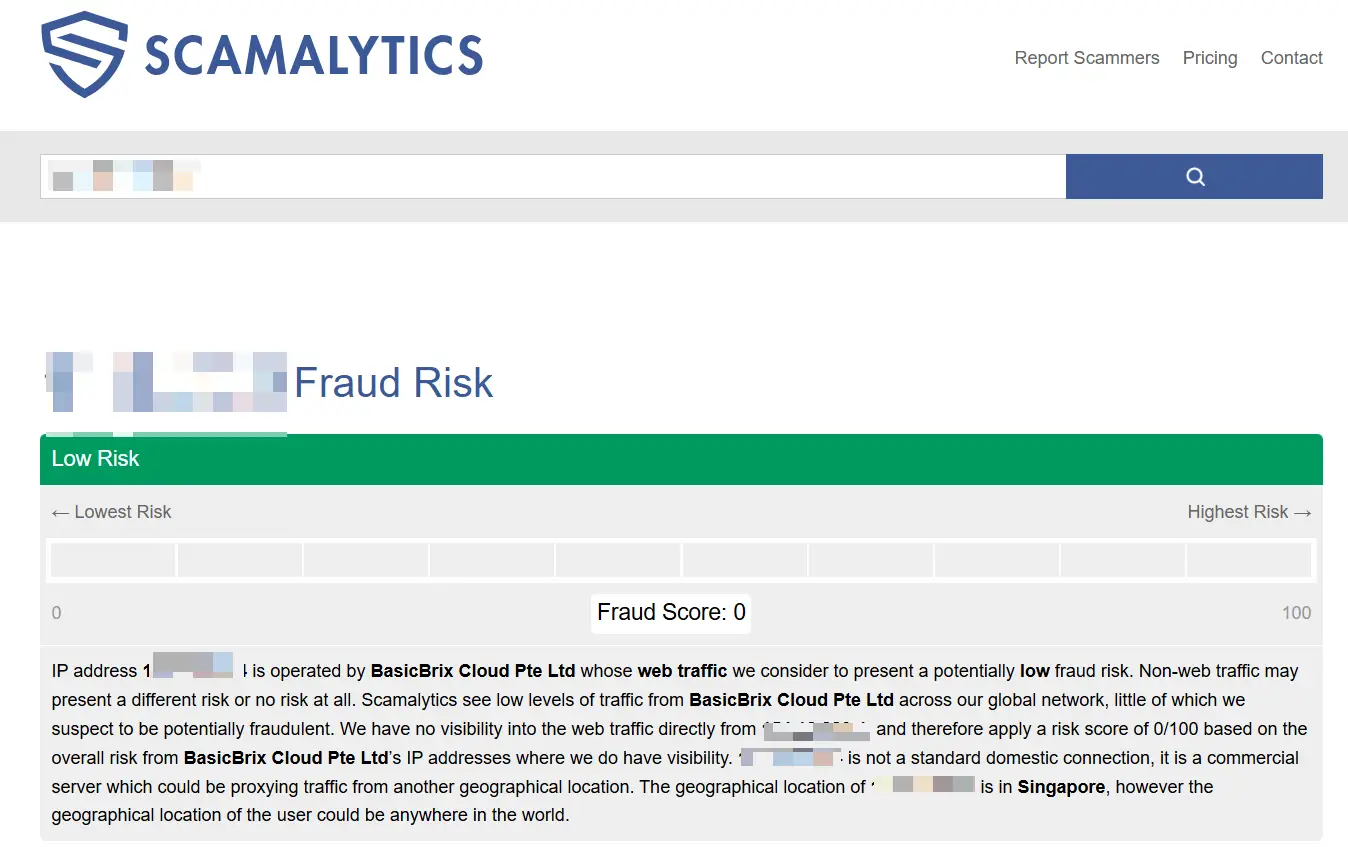Click bold Singapore text in description
The image size is (1348, 847).
[1061, 787]
